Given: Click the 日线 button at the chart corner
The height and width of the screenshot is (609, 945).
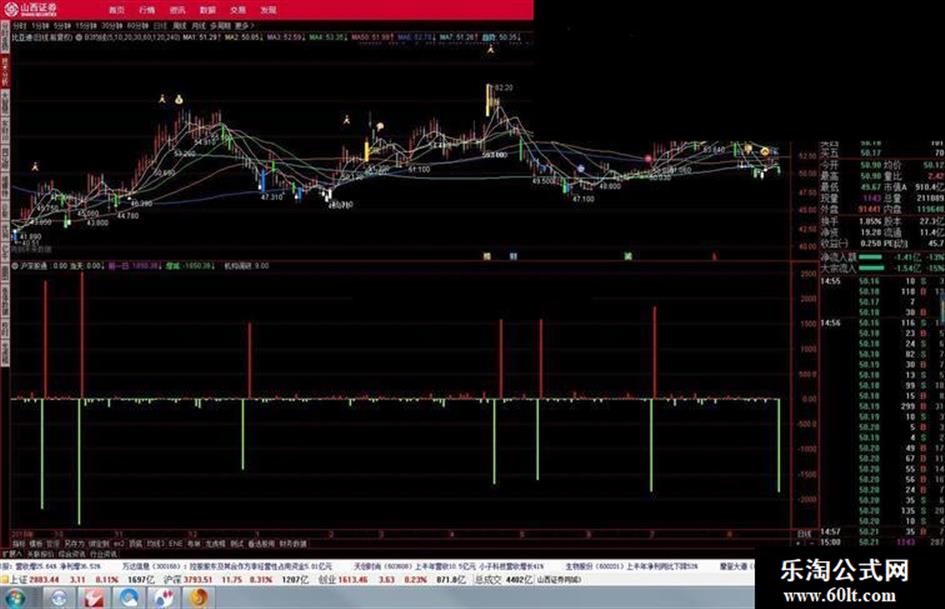Looking at the screenshot, I should 804,534.
